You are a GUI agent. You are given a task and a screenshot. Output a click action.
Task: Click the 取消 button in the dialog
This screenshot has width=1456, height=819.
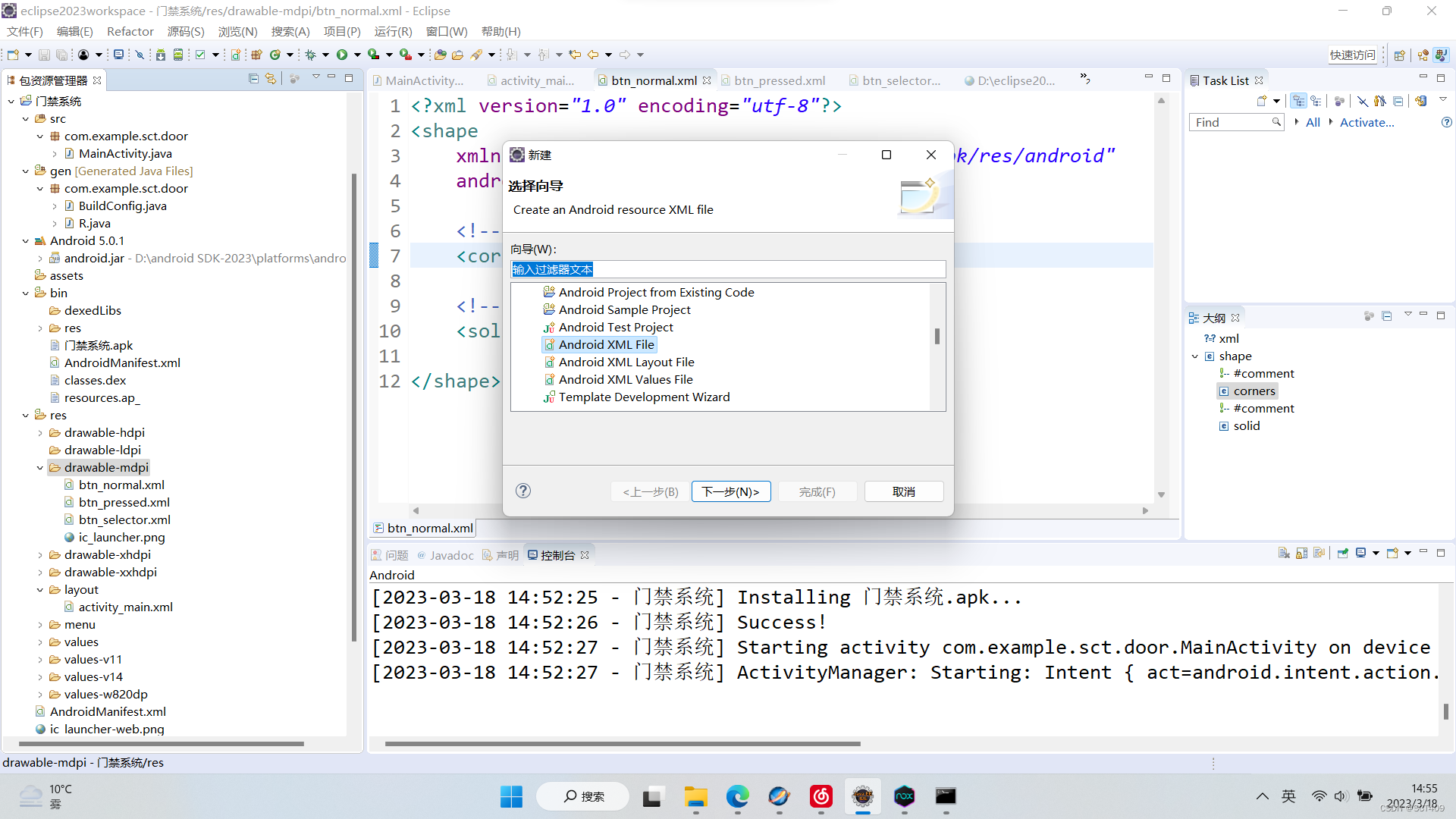(903, 491)
